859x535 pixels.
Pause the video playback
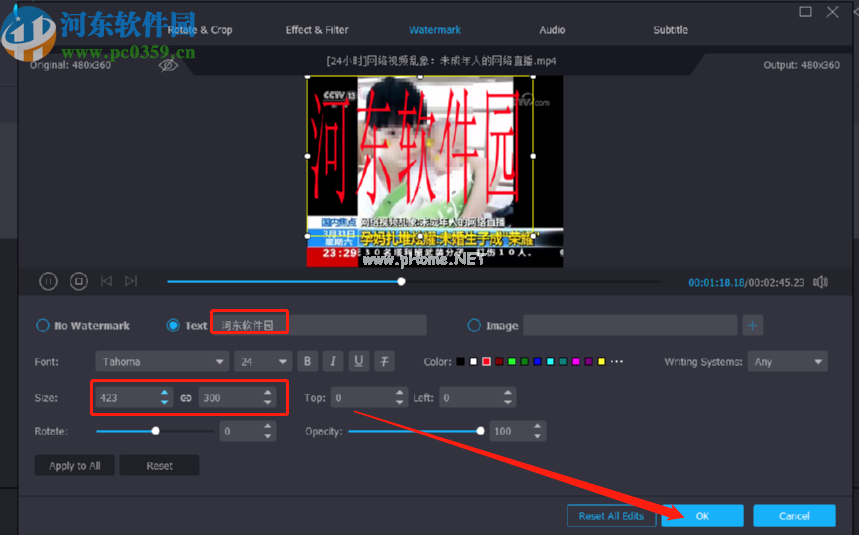48,281
